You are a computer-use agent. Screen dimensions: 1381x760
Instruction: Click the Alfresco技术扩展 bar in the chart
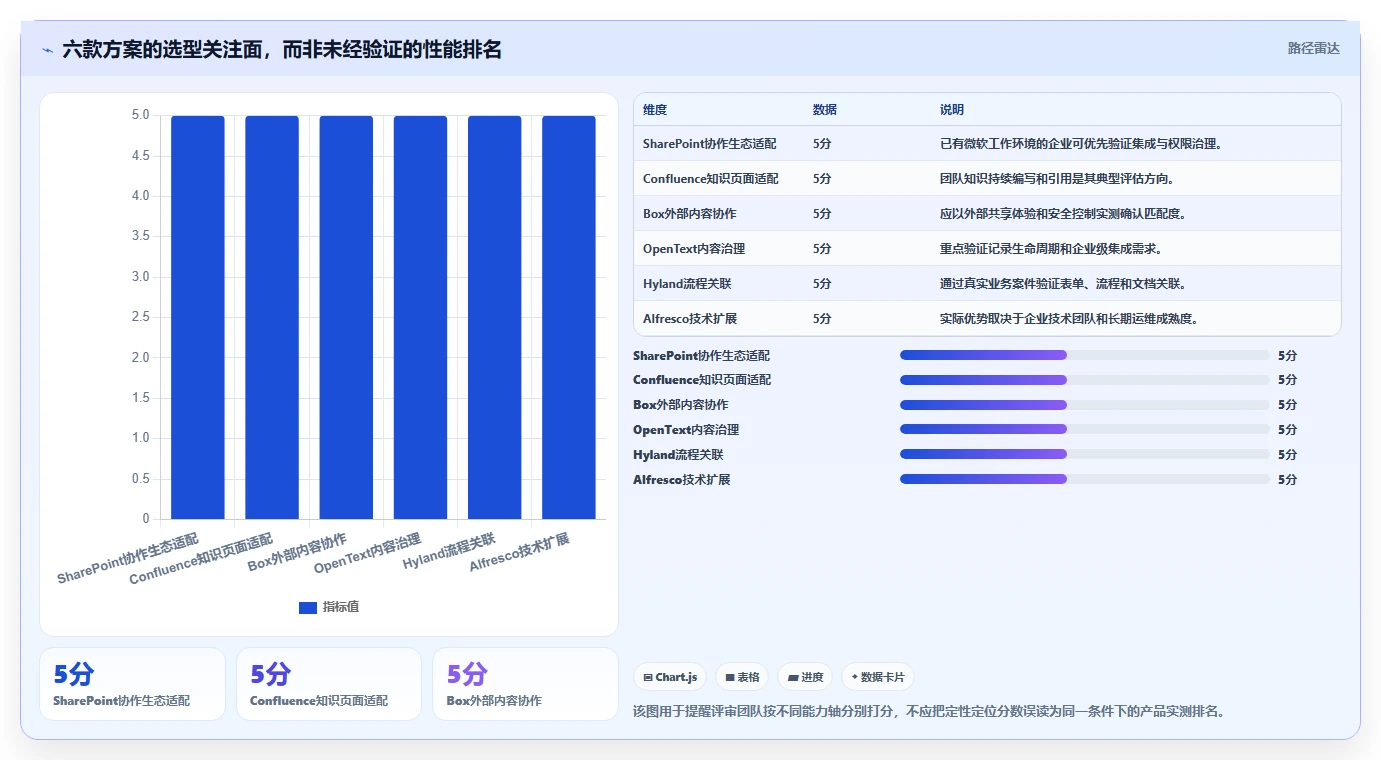click(569, 317)
